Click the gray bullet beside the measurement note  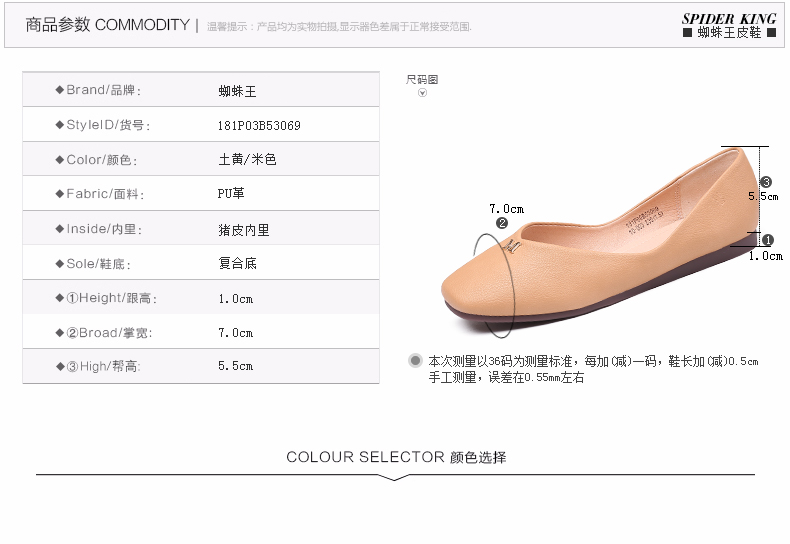(x=415, y=360)
